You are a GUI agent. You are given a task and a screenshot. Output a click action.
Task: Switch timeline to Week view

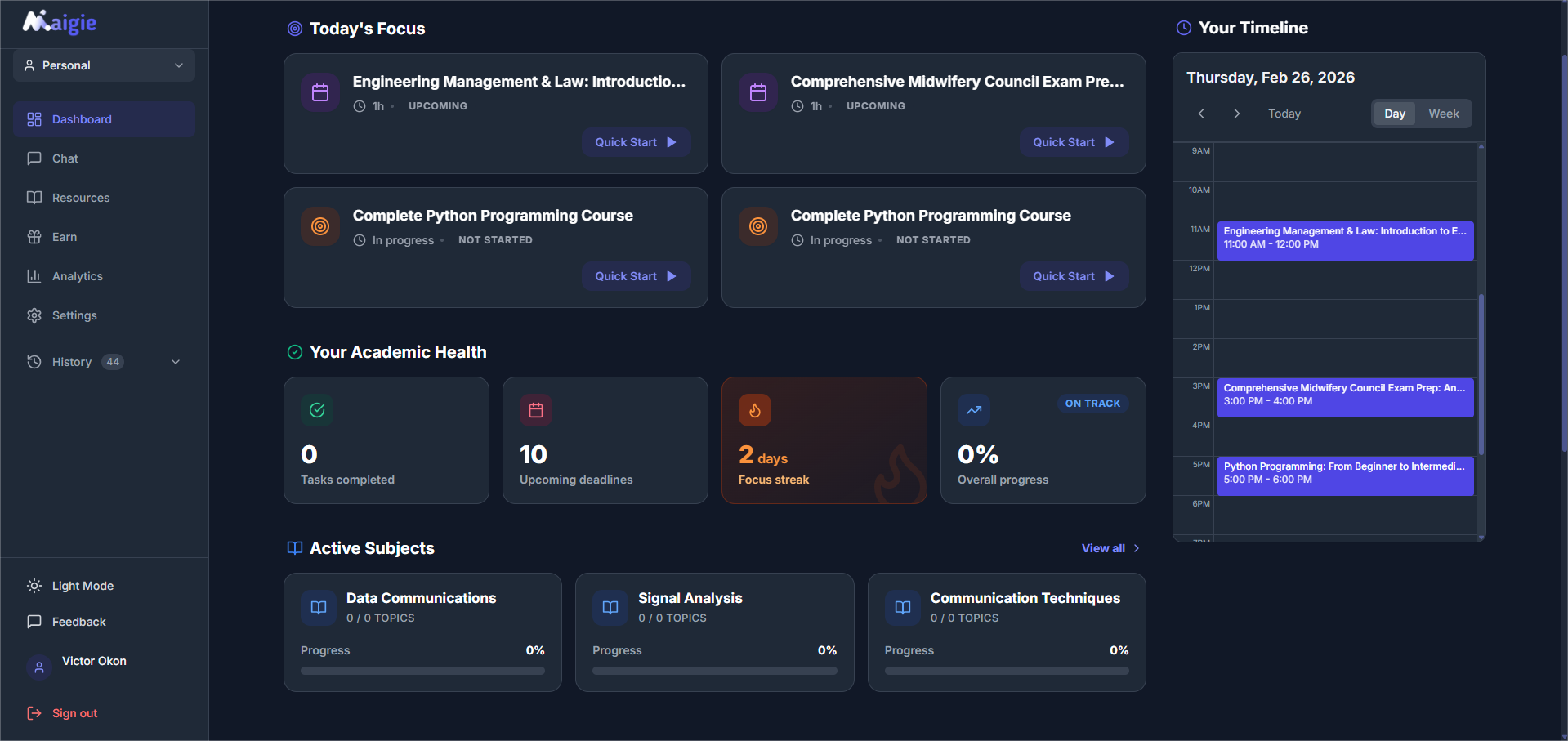coord(1443,114)
